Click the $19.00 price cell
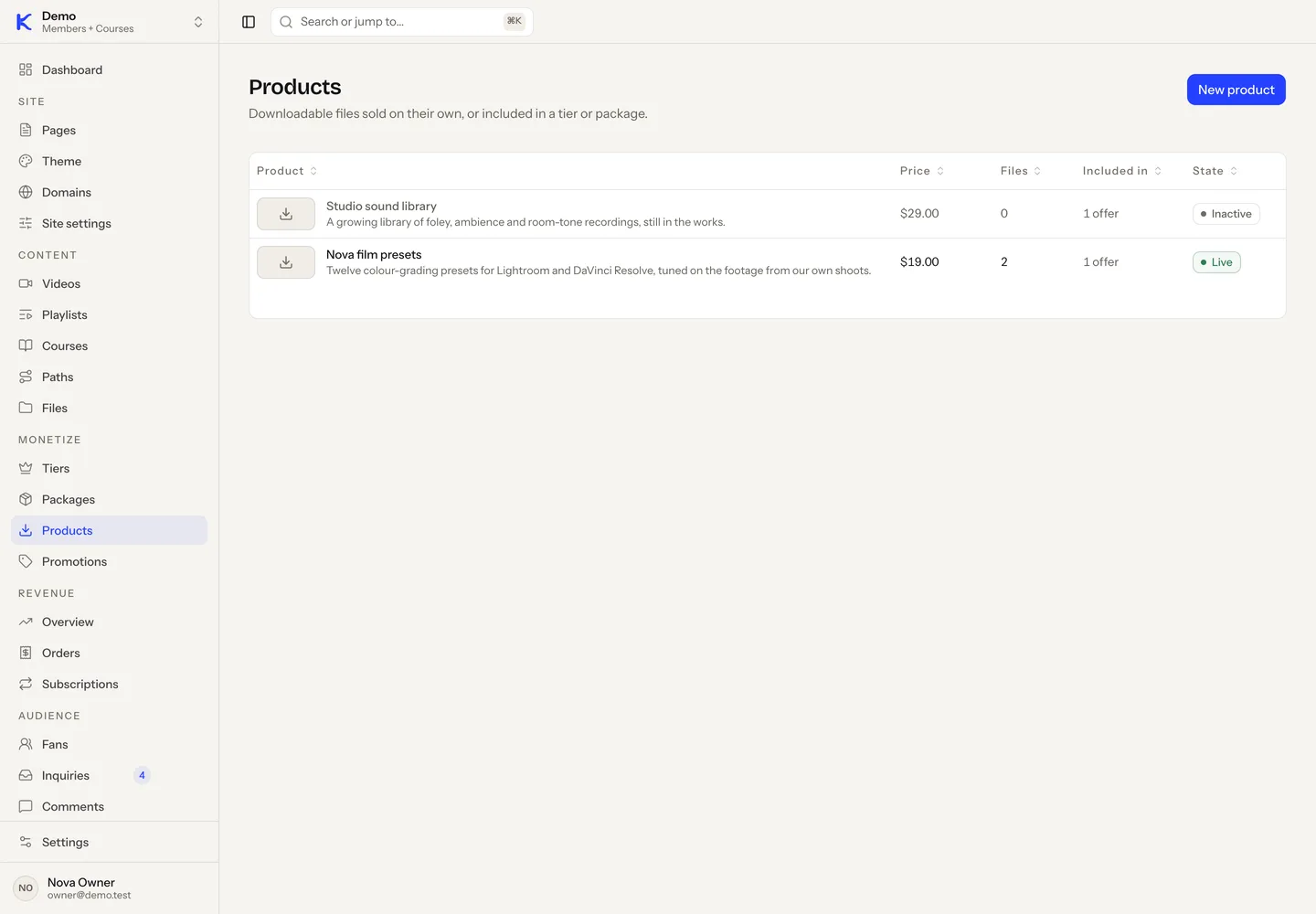This screenshot has height=914, width=1316. [919, 261]
